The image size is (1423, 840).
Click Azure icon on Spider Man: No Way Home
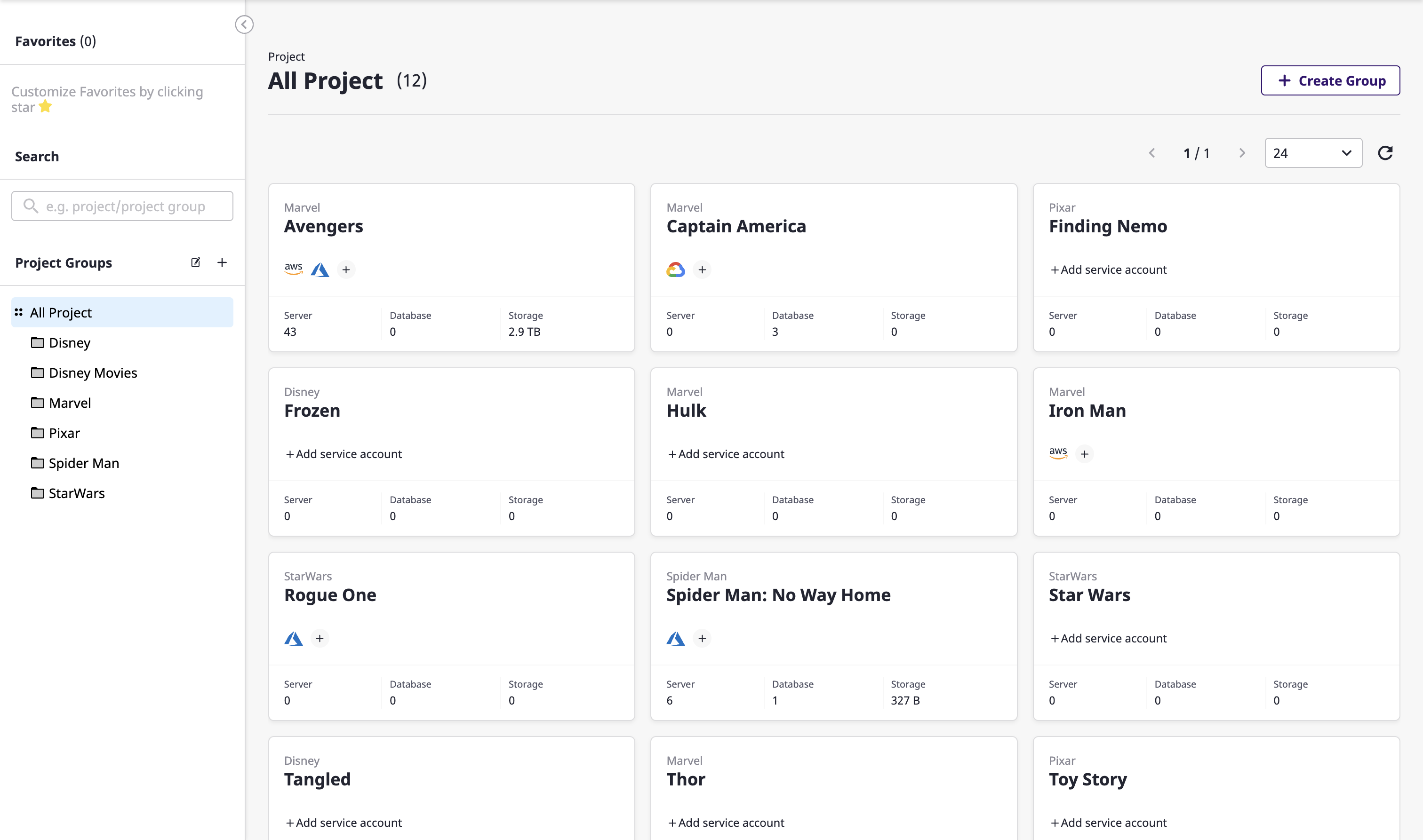click(676, 638)
